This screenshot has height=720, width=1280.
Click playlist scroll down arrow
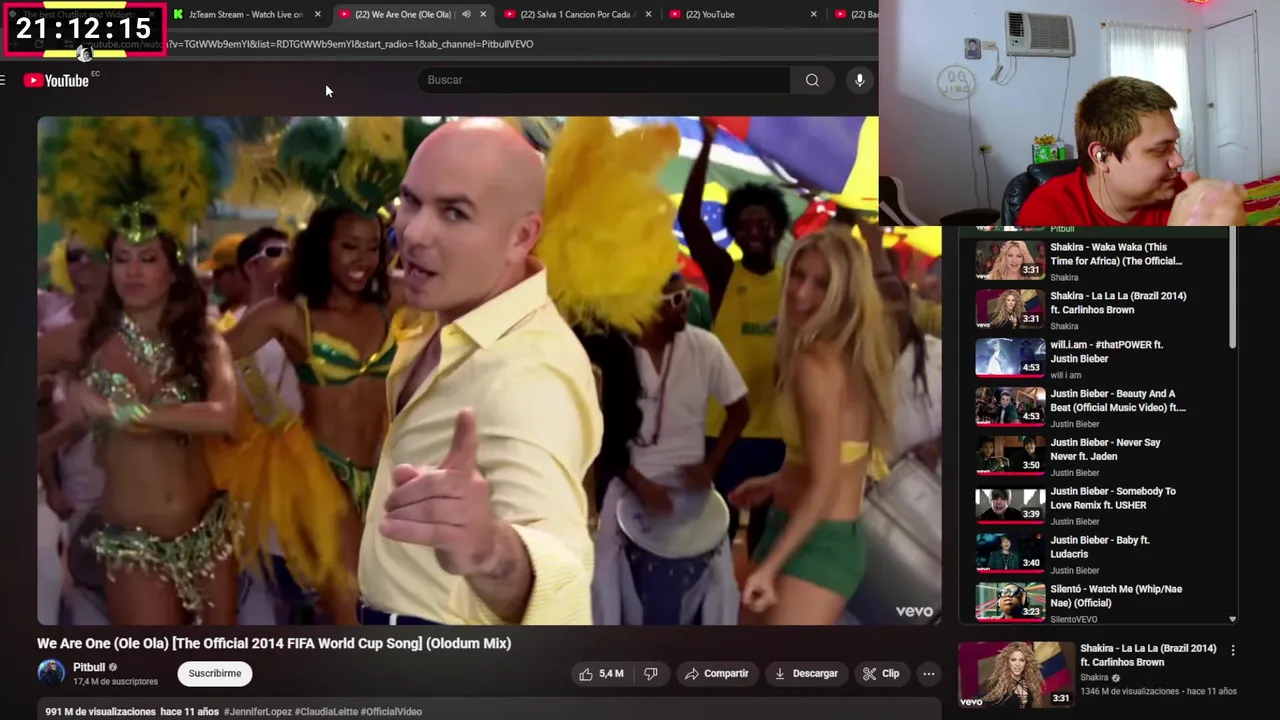pyautogui.click(x=1232, y=619)
